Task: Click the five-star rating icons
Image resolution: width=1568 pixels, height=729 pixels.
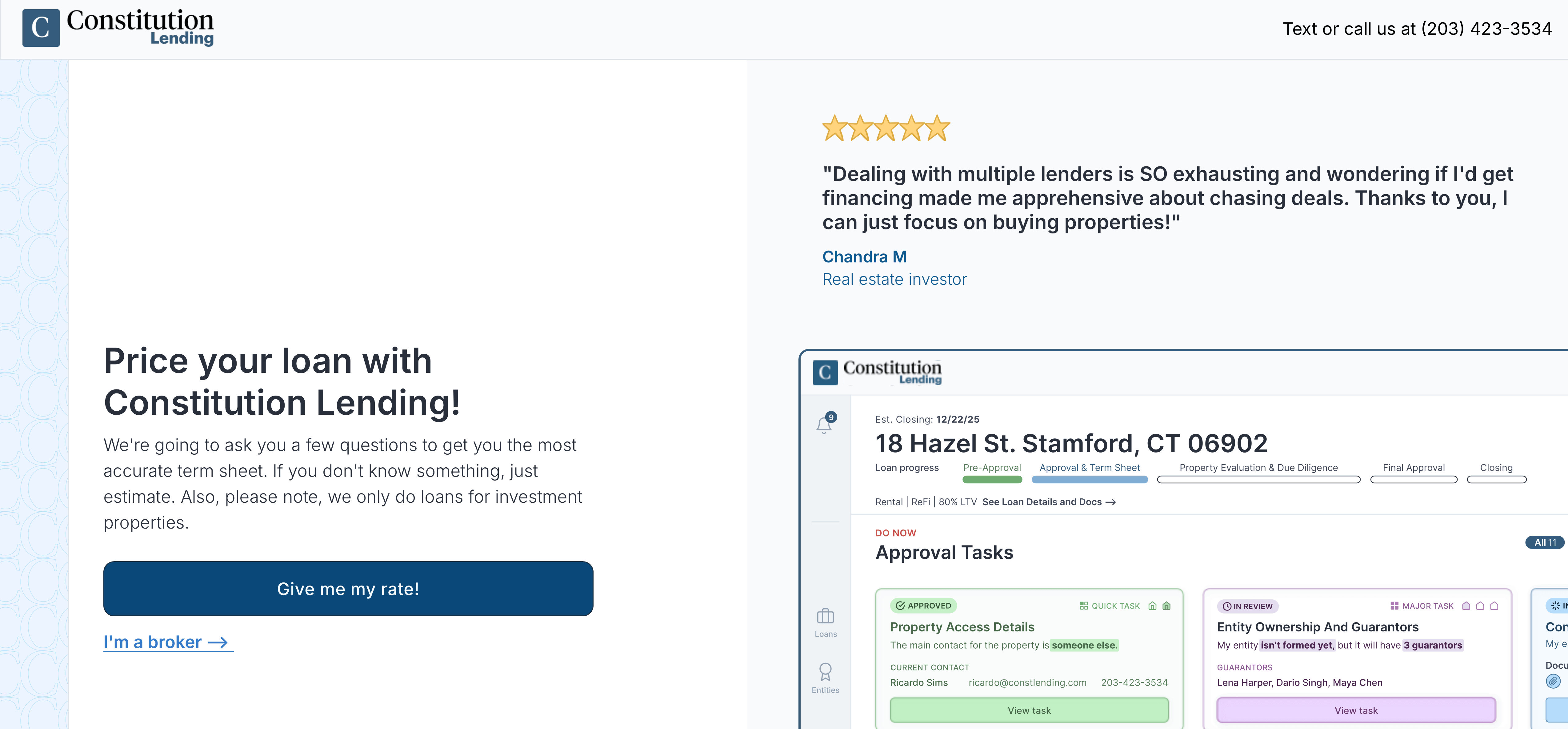Action: 886,128
